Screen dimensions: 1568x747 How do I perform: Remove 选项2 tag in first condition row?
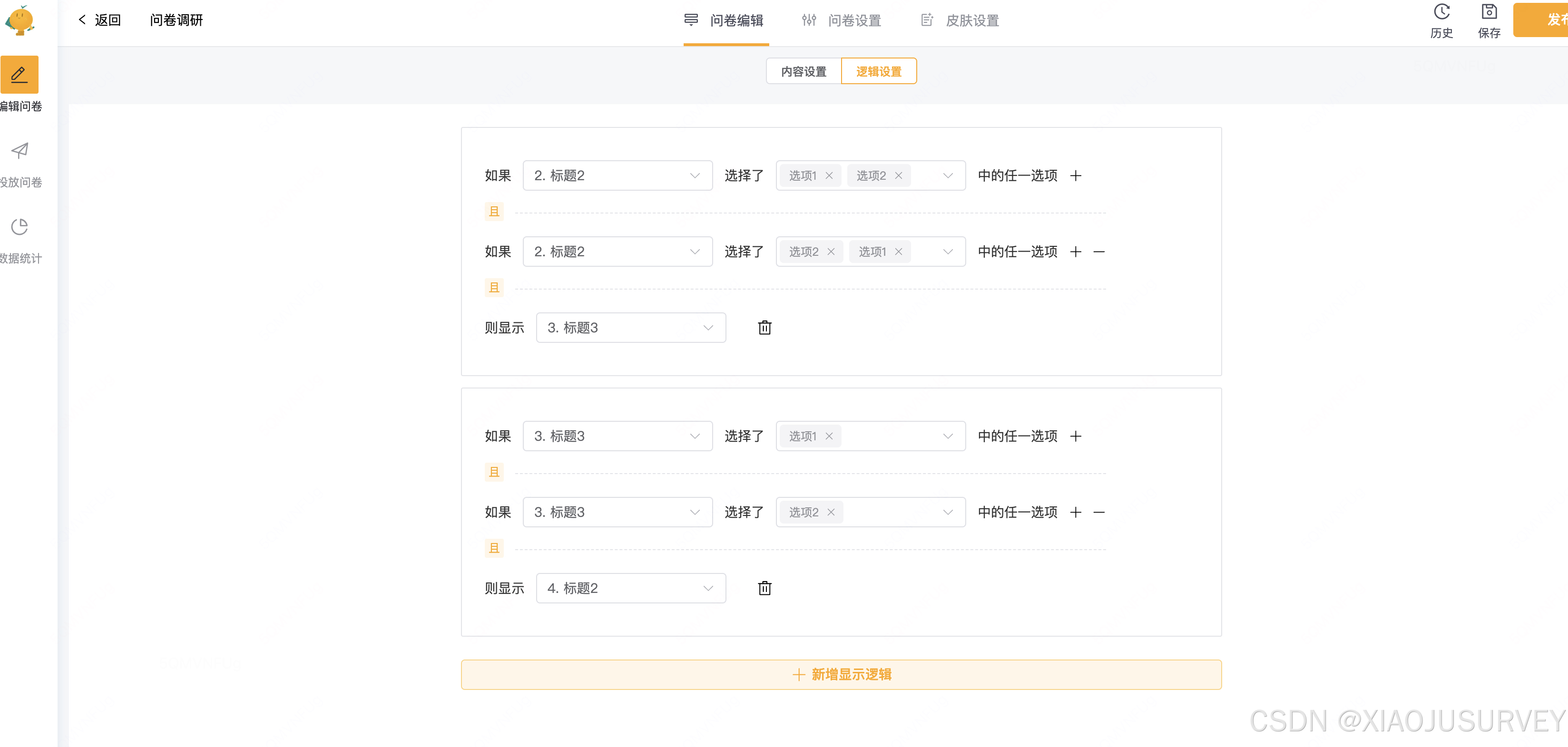click(x=898, y=176)
